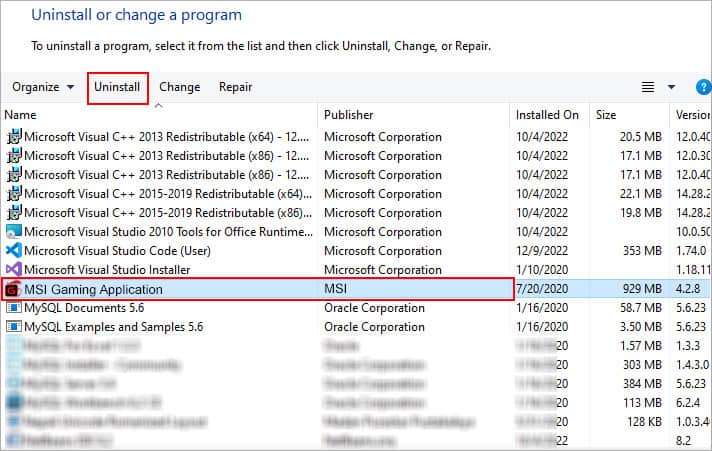The image size is (712, 451).
Task: Sort by the Installed On column header
Action: 547,115
